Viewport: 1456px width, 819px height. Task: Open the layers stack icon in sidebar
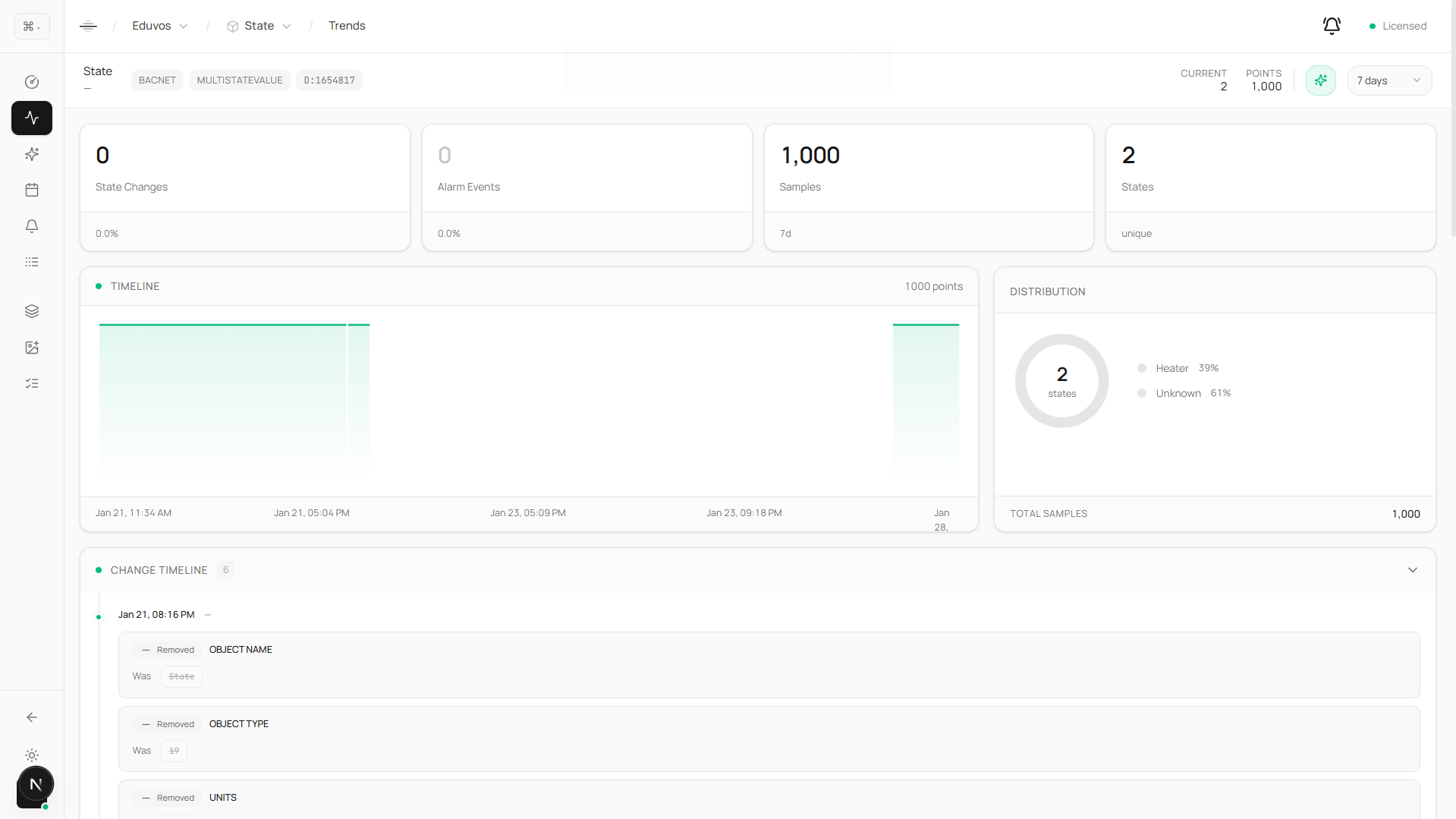tap(32, 311)
